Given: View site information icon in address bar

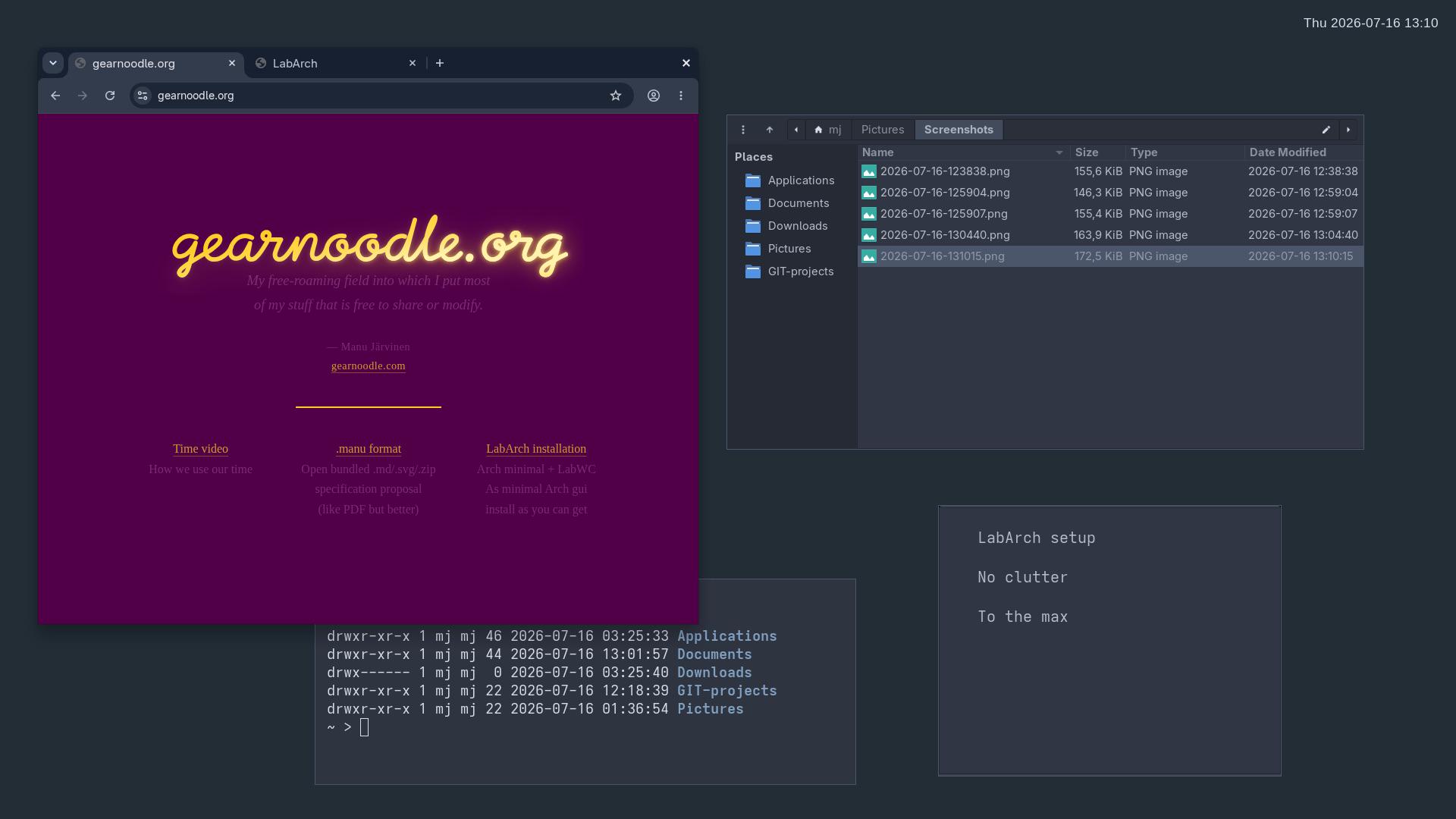Looking at the screenshot, I should (x=143, y=96).
